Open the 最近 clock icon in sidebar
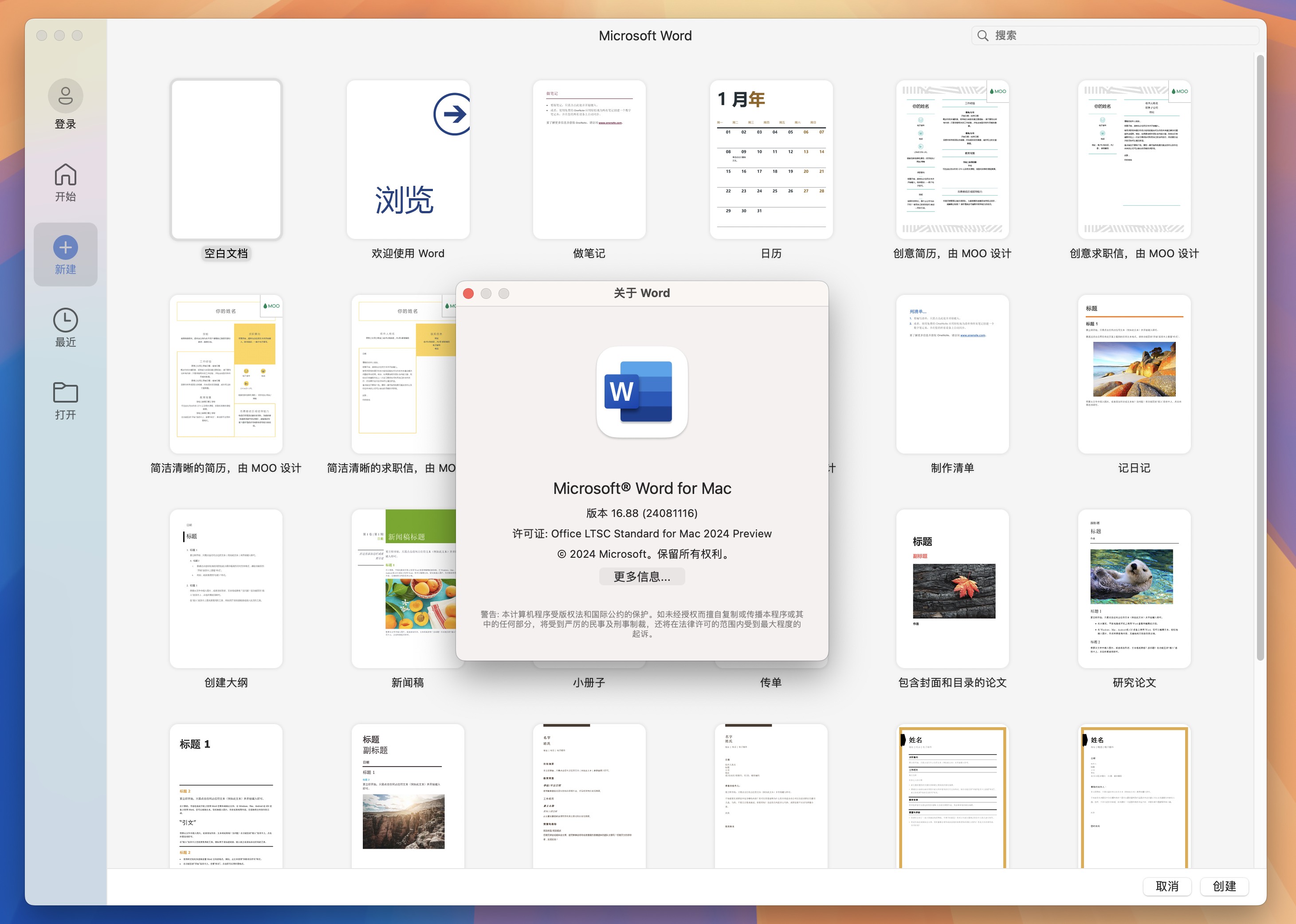 pos(66,320)
